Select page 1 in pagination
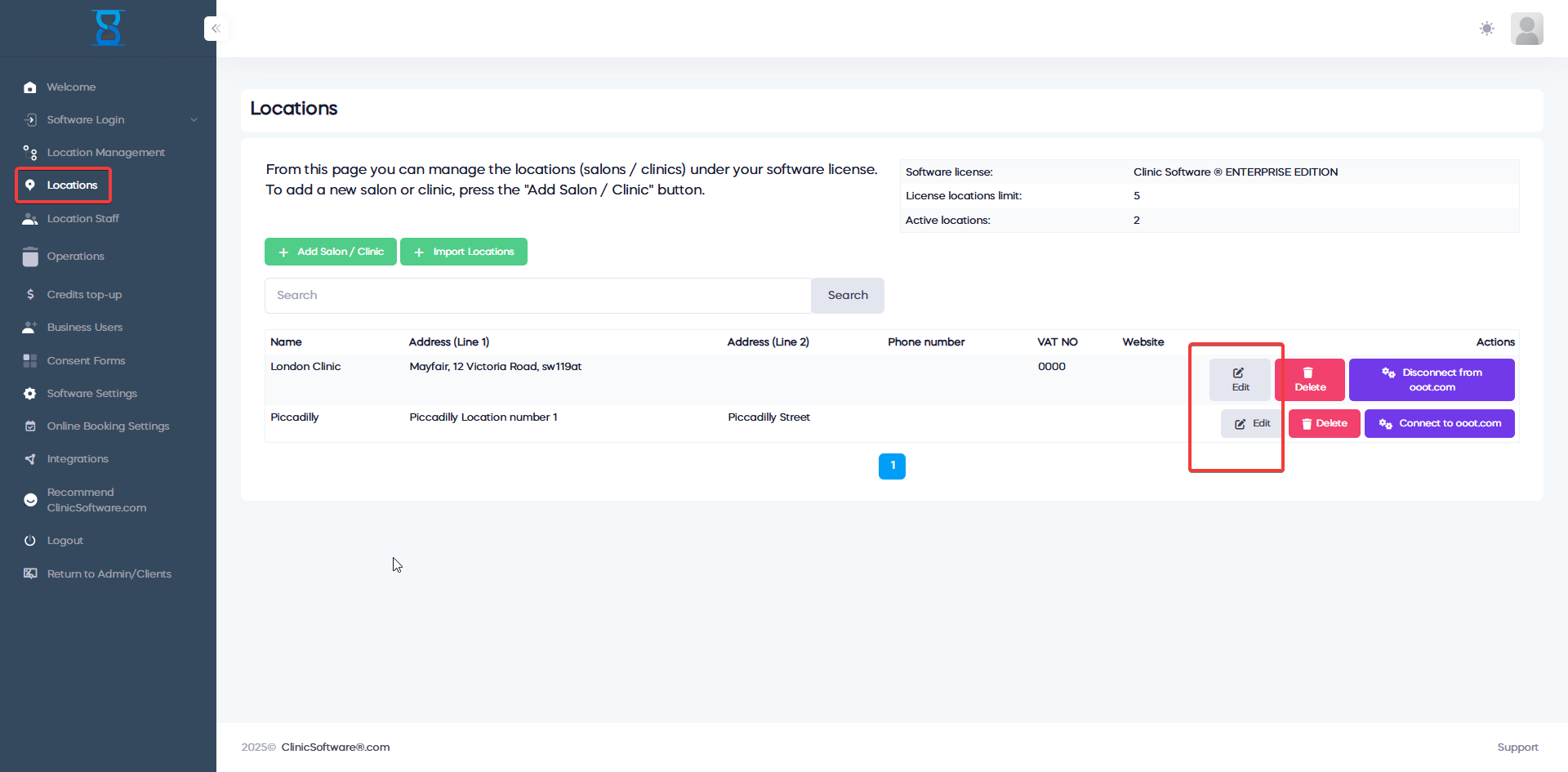Screen dimensions: 1568x772 892,466
